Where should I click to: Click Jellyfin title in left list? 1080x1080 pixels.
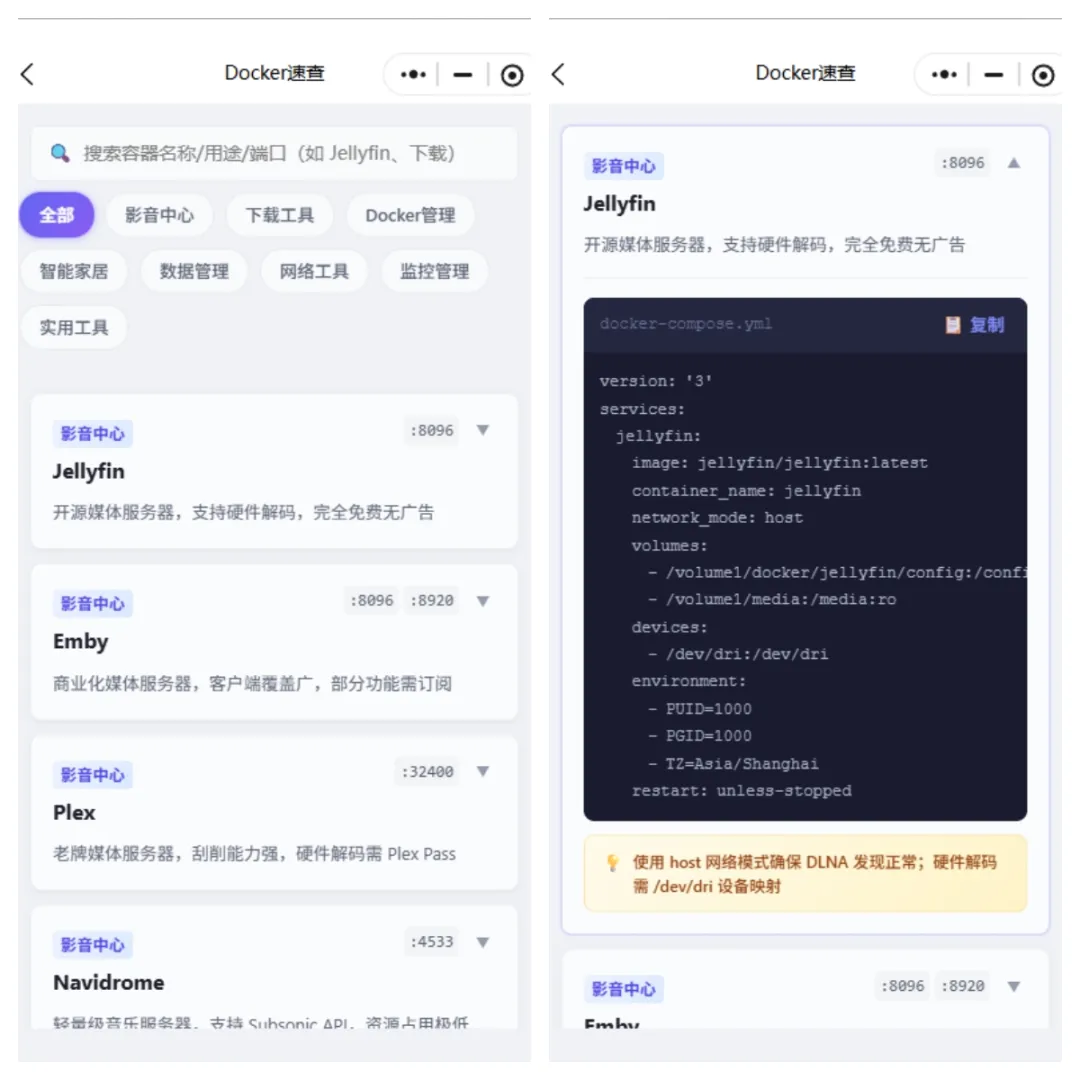[89, 472]
